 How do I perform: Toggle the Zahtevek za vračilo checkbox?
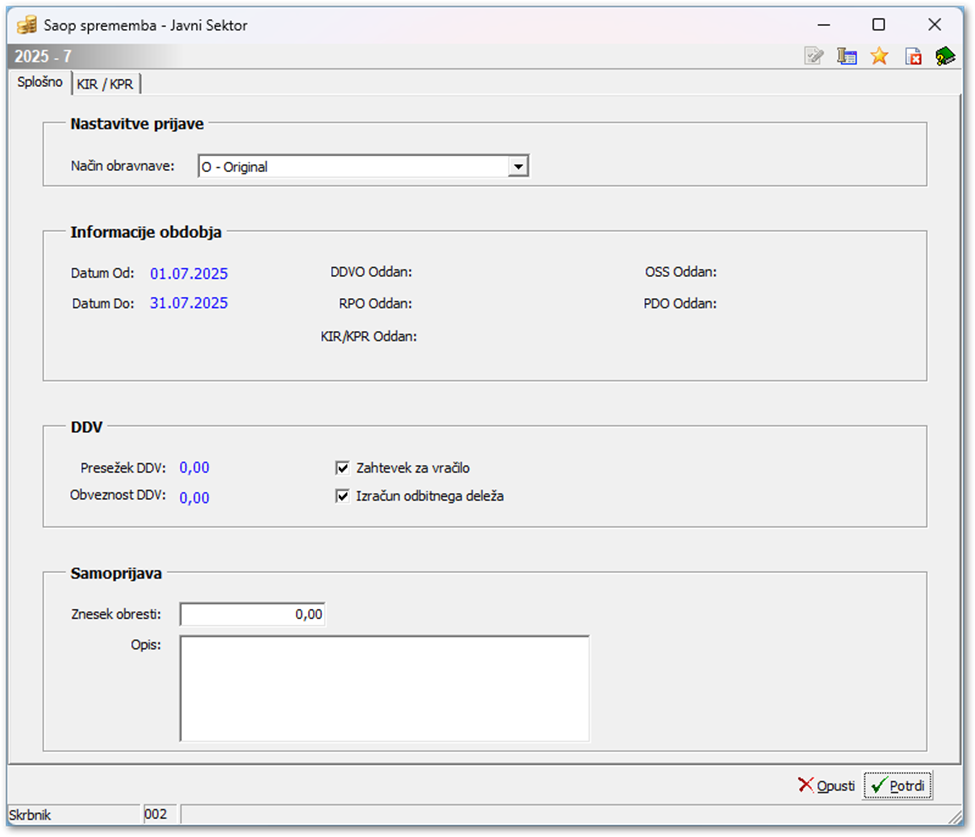[342, 468]
